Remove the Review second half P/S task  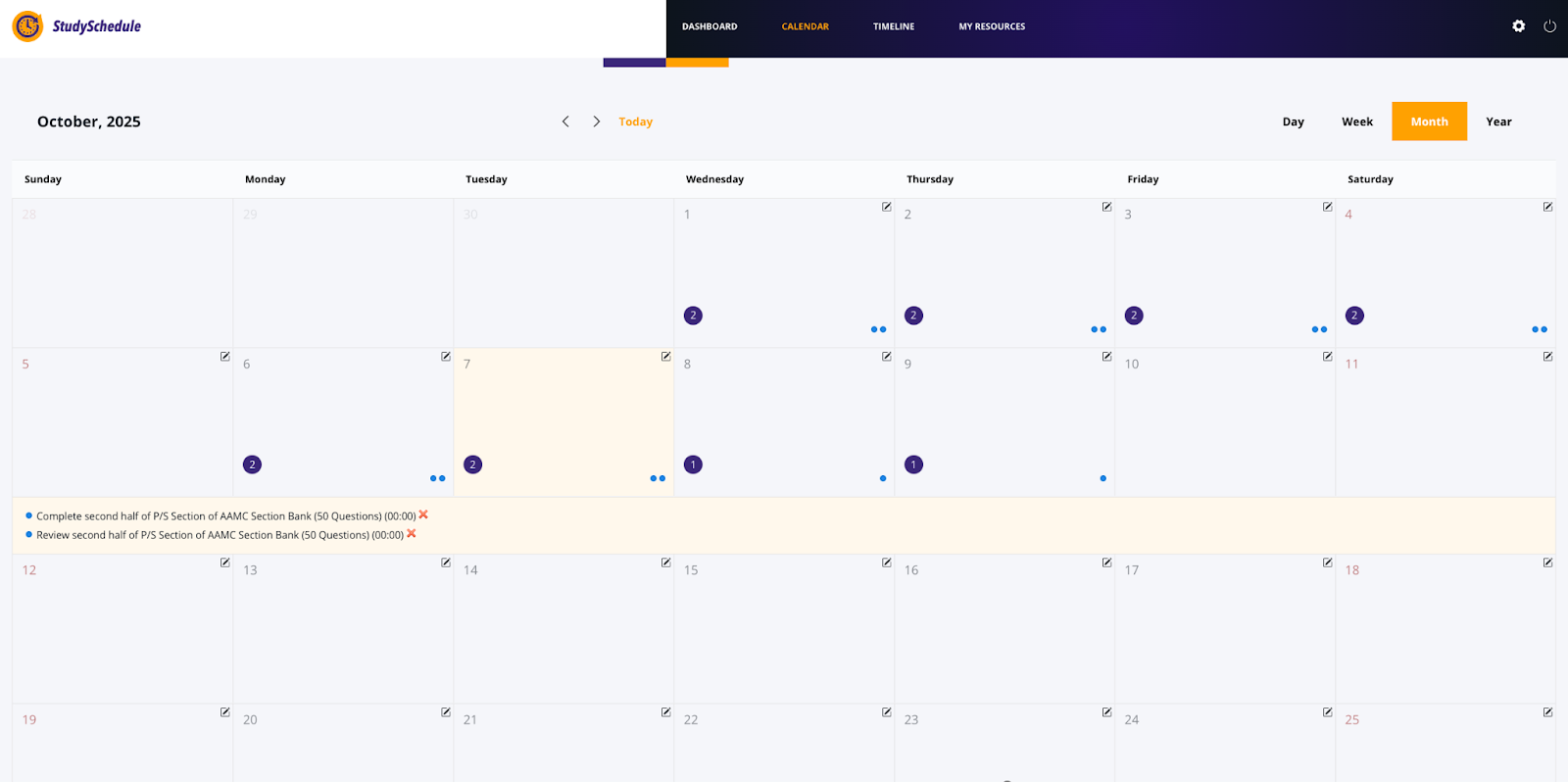(412, 534)
